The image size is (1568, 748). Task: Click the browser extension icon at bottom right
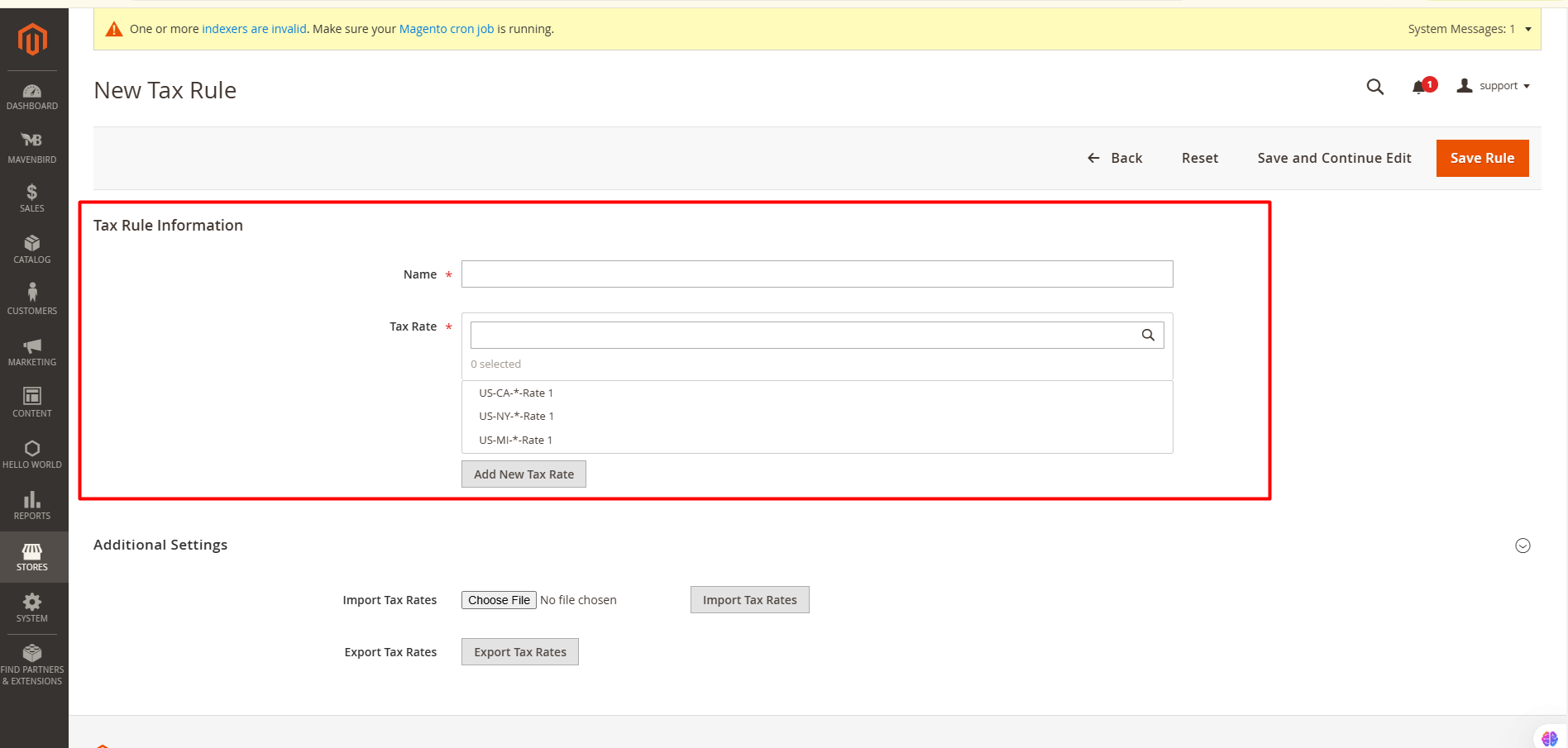(x=1550, y=737)
